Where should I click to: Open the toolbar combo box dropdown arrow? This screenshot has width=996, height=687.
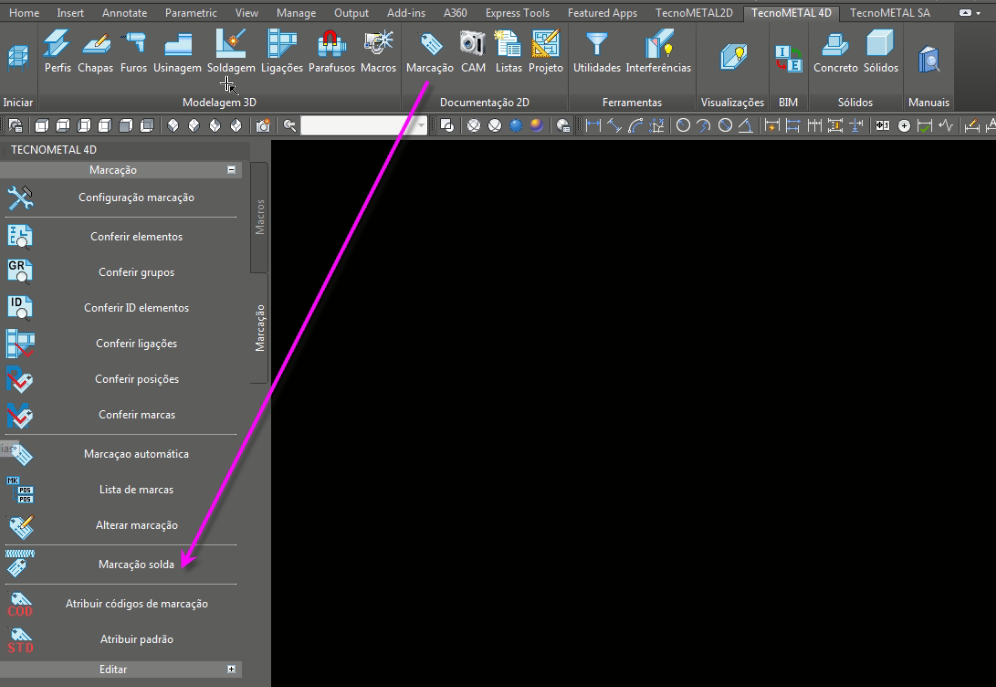coord(421,126)
